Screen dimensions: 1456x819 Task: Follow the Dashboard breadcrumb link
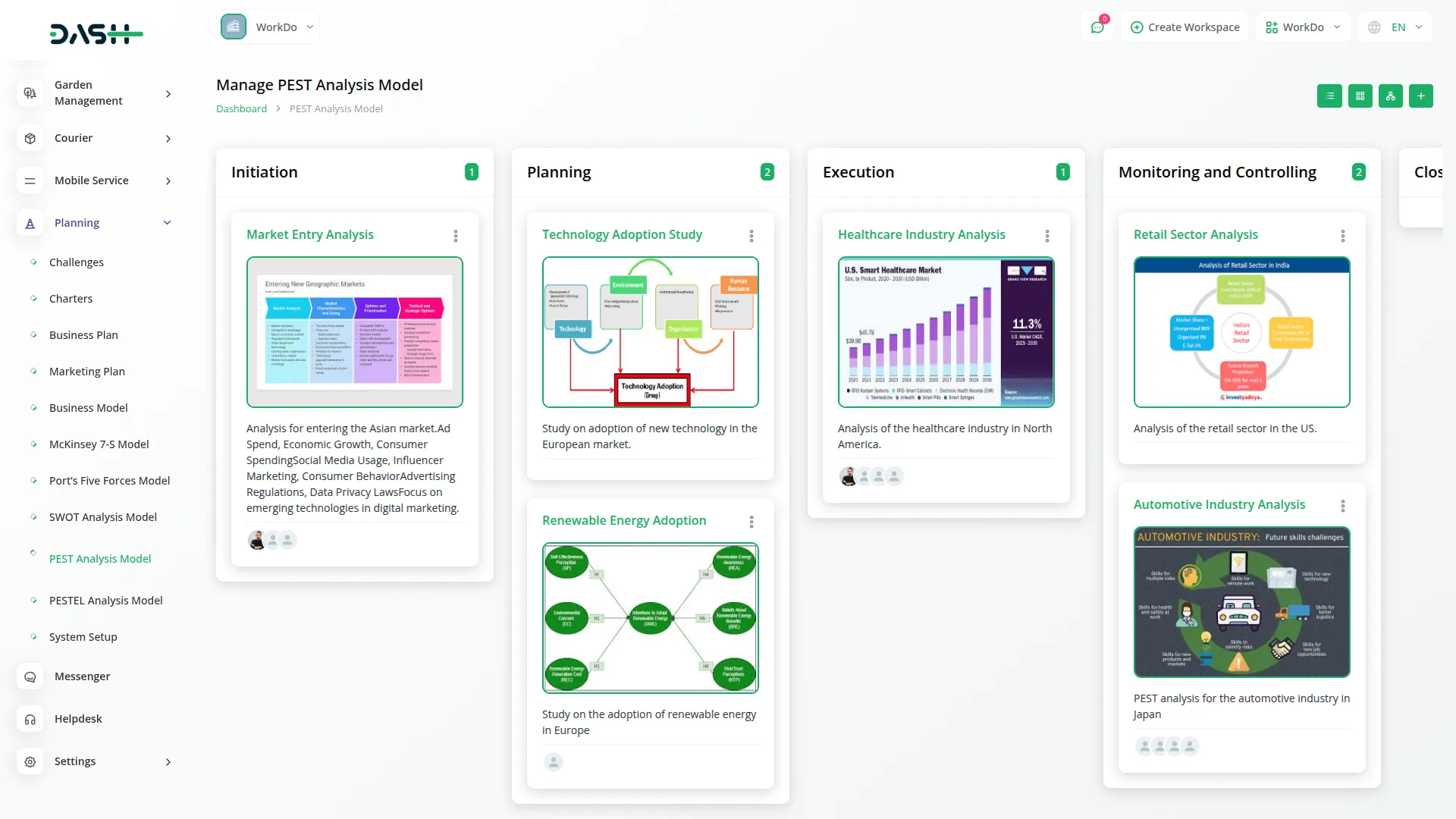[x=241, y=108]
